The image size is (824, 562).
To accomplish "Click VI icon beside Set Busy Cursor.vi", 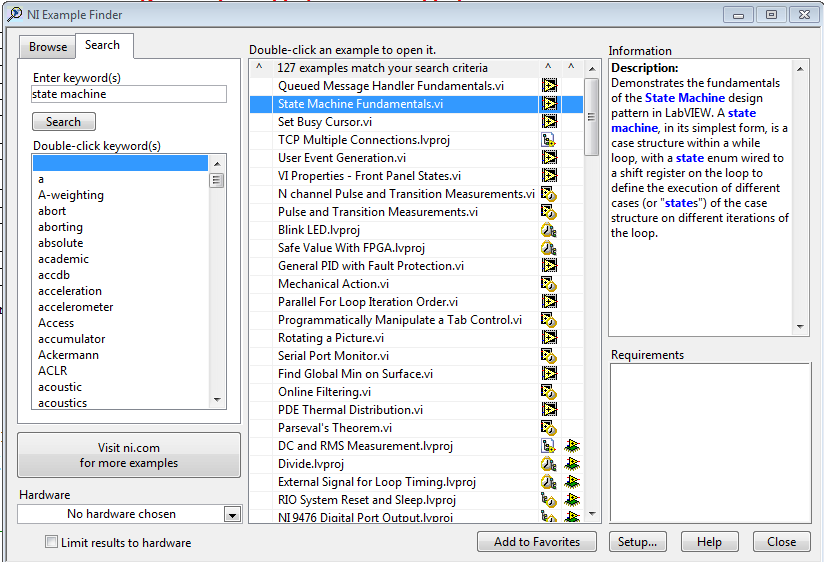I will click(549, 121).
